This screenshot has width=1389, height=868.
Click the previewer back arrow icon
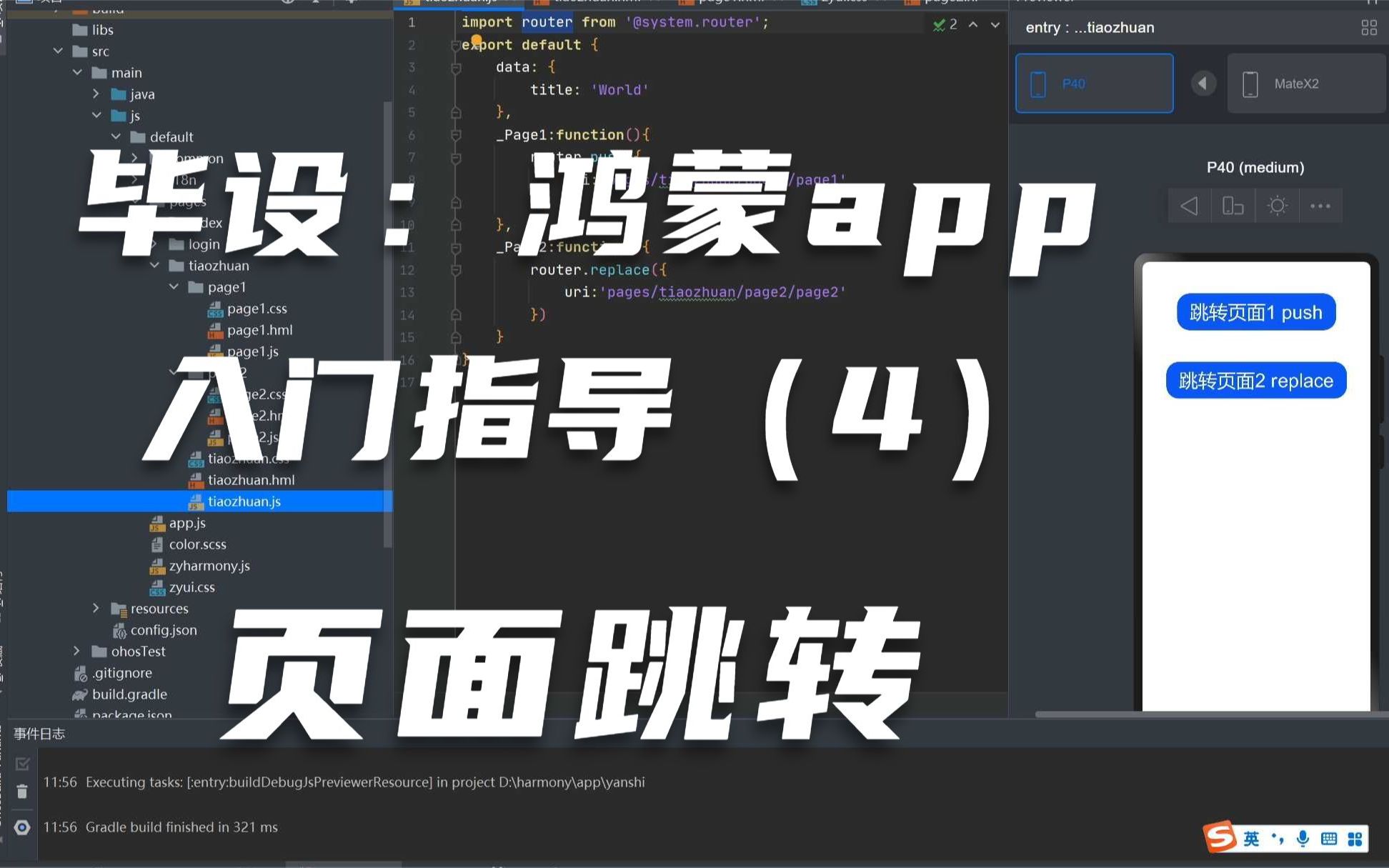coord(1189,206)
